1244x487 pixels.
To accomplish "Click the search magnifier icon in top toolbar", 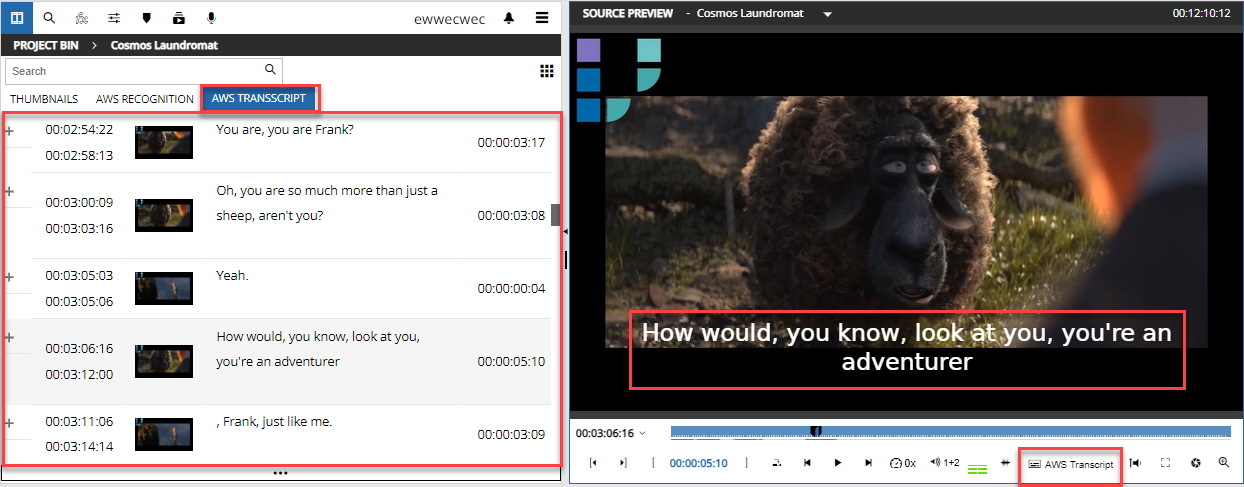I will pos(50,18).
